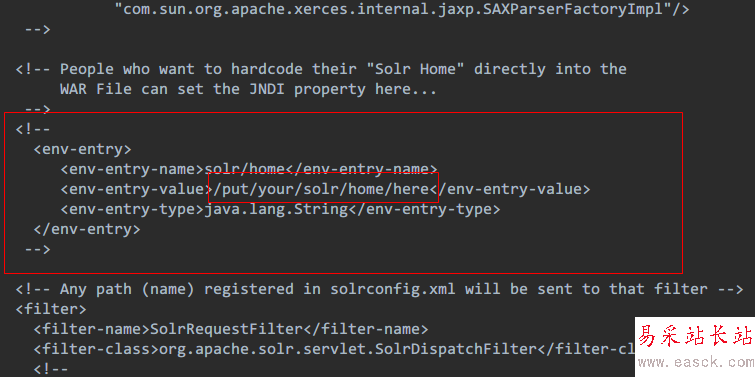Click the www.easck.com watermark link

(x=697, y=362)
